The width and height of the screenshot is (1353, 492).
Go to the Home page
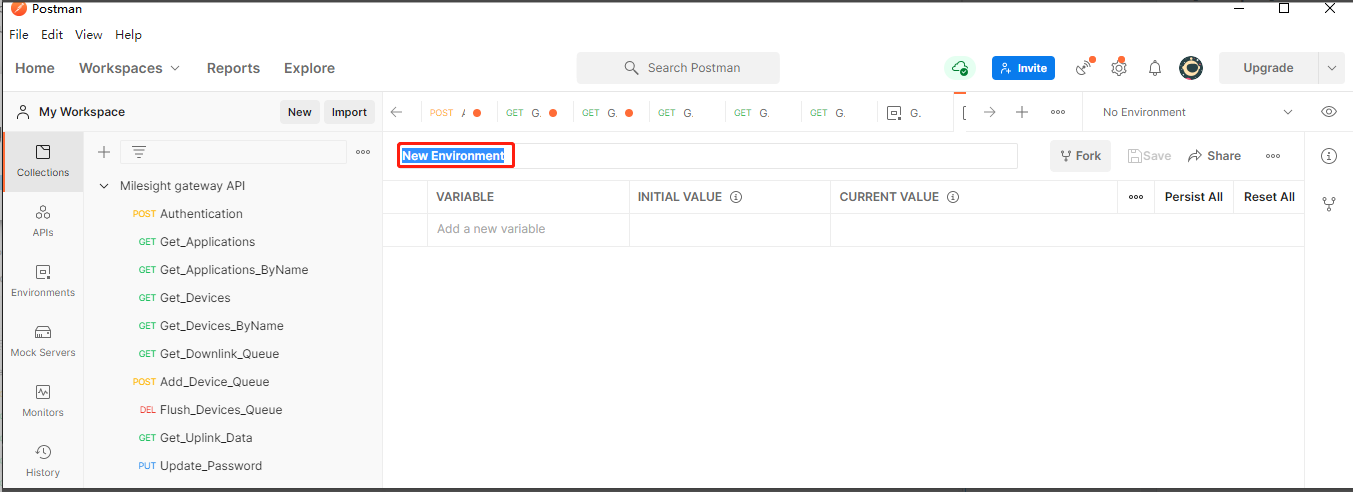[x=35, y=68]
